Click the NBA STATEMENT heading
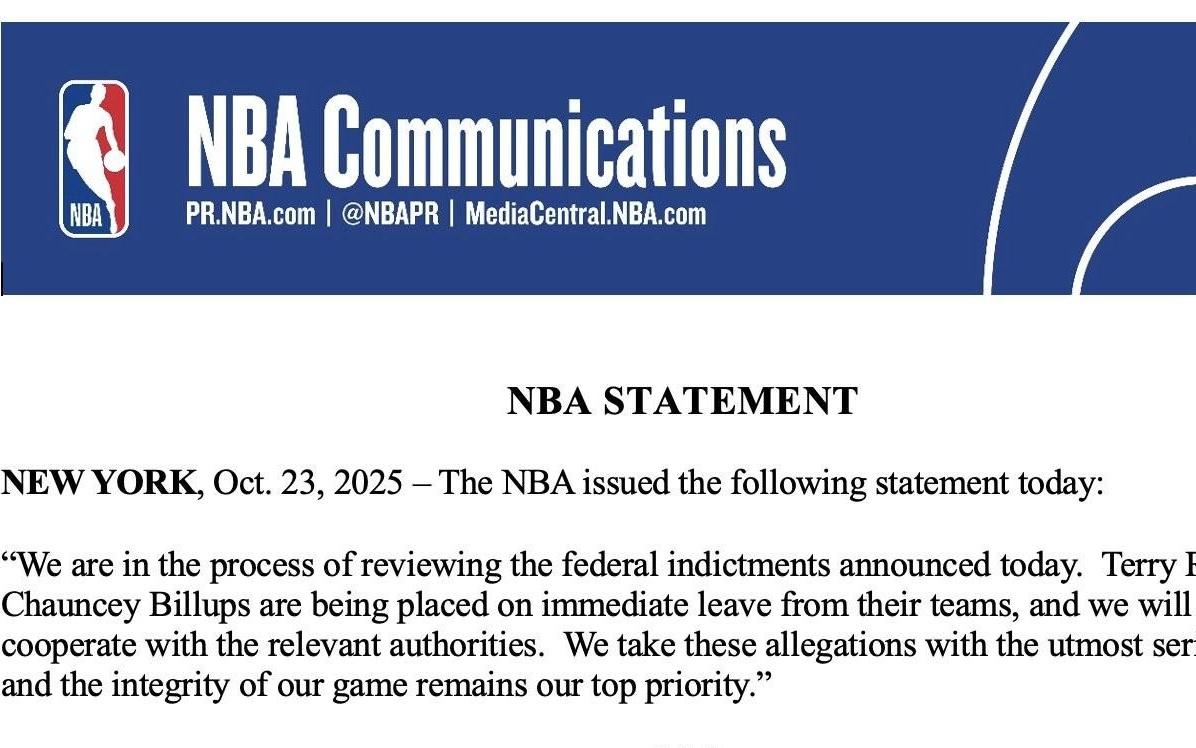The image size is (1196, 748). (682, 401)
